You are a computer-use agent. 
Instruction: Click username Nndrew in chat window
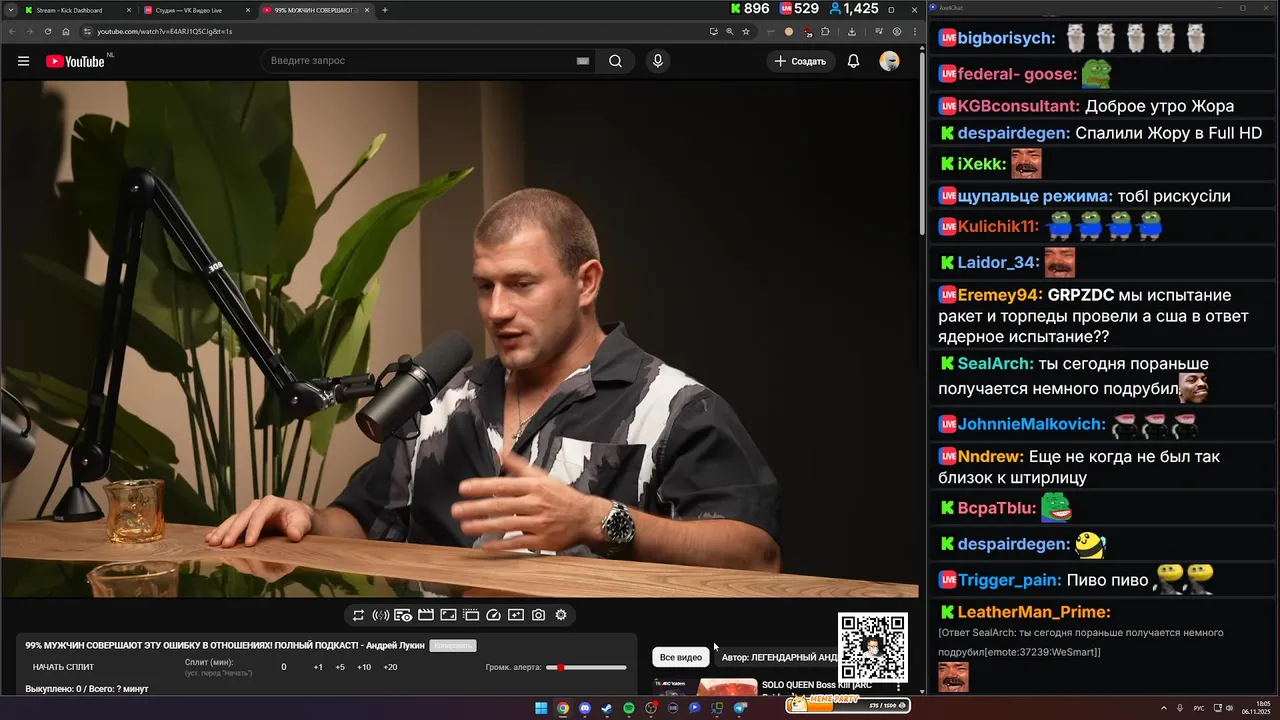pyautogui.click(x=991, y=456)
